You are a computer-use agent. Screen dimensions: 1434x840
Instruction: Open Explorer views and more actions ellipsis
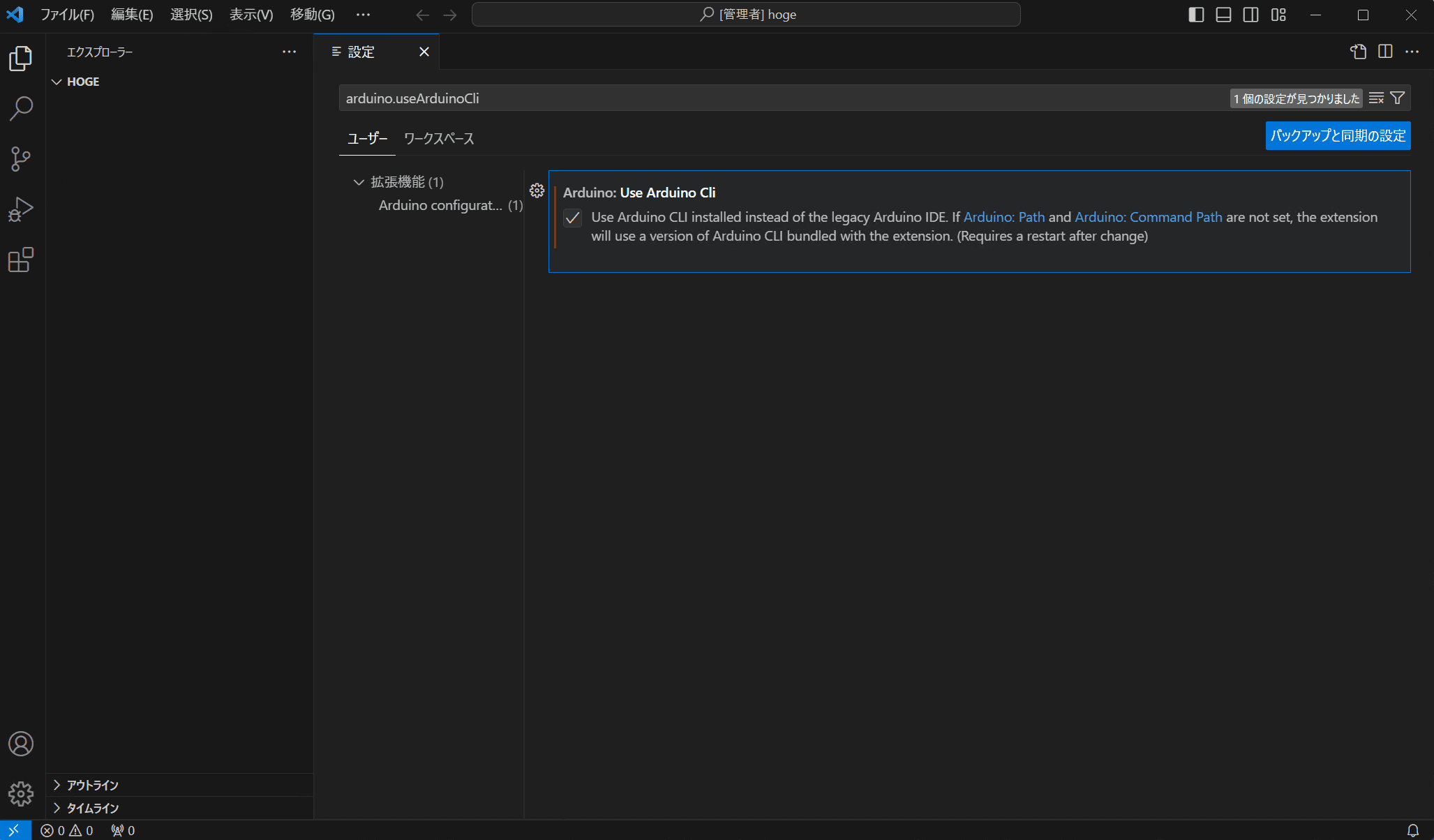289,52
